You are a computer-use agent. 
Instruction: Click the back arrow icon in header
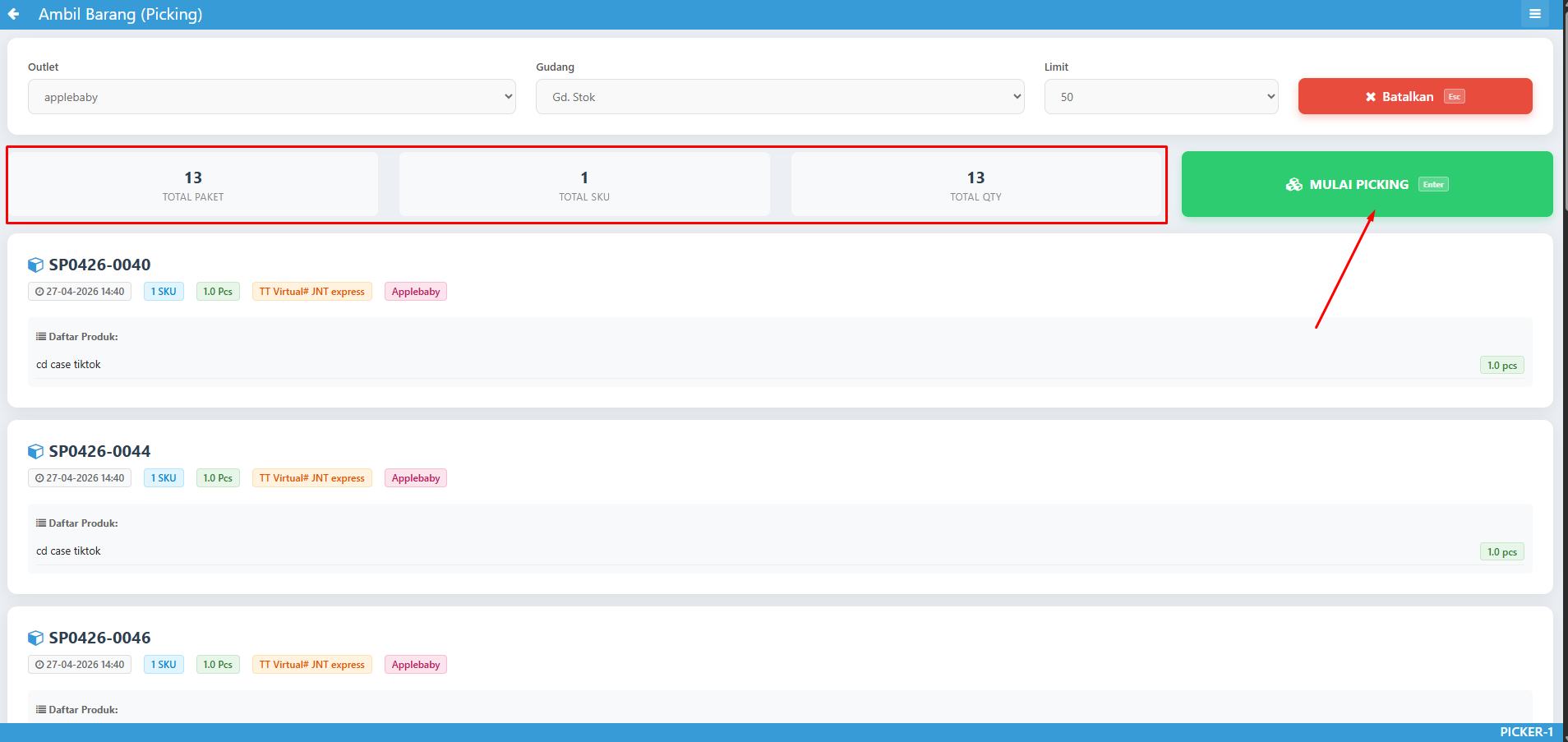click(13, 14)
